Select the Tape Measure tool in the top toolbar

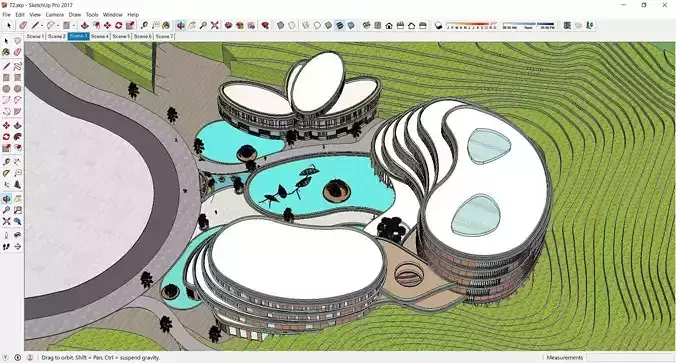(x=144, y=25)
